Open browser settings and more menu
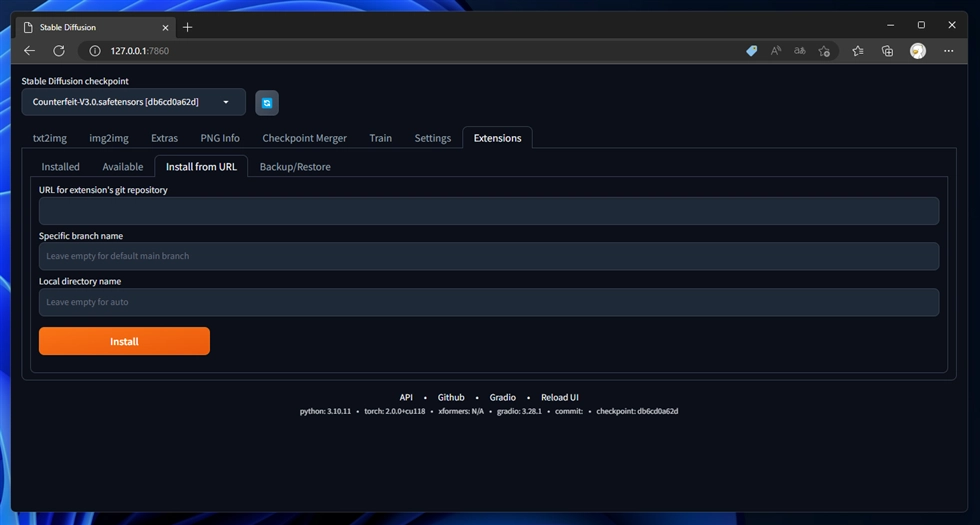 point(949,51)
